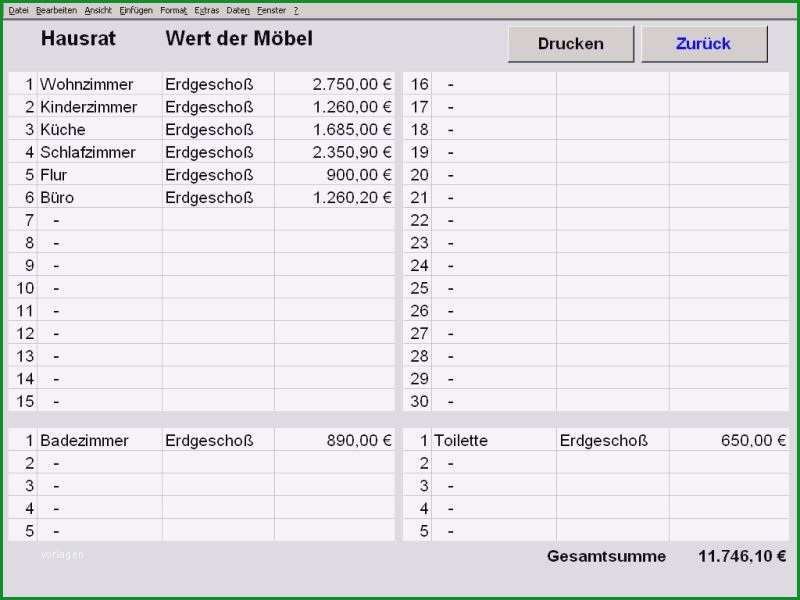The image size is (800, 600).
Task: Click the Gesamtsumme 11.746,10 € value
Action: tap(742, 556)
